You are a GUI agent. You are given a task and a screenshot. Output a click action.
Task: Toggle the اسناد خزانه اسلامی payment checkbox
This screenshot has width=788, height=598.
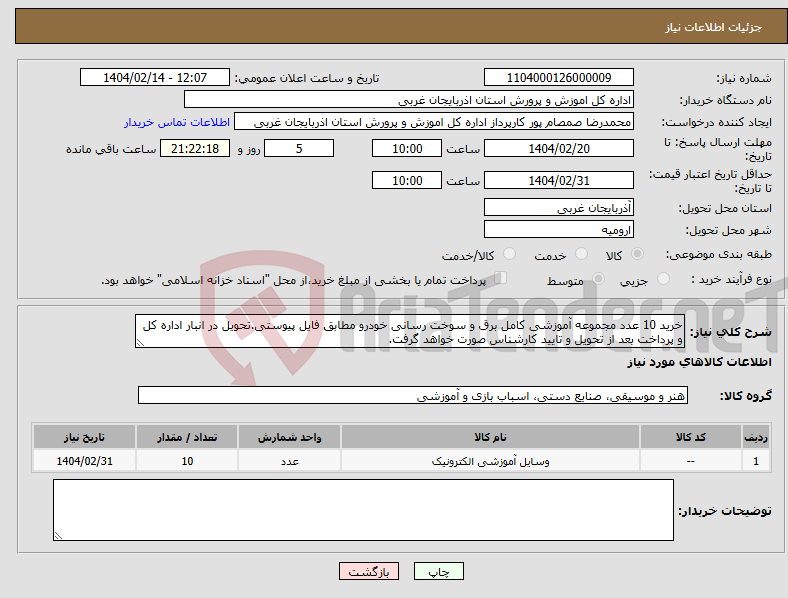pyautogui.click(x=501, y=278)
